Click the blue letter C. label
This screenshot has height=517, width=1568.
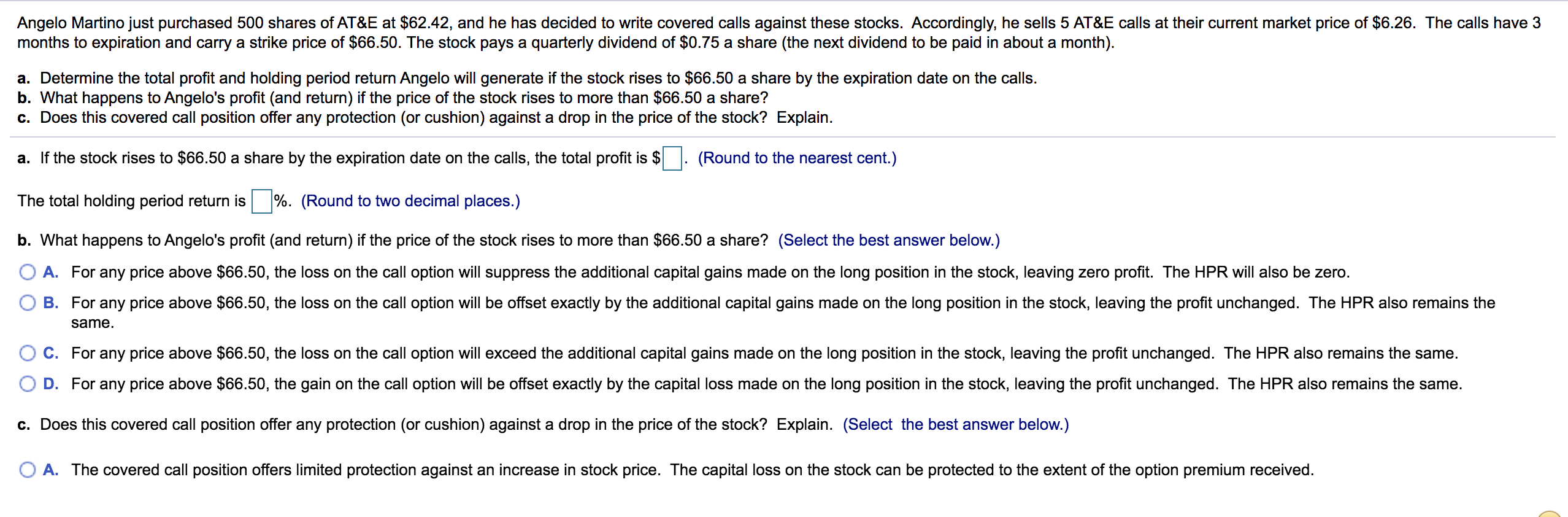tap(51, 353)
